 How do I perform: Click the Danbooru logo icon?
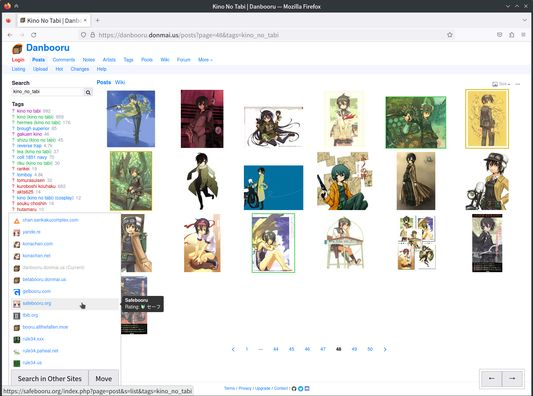coord(17,49)
